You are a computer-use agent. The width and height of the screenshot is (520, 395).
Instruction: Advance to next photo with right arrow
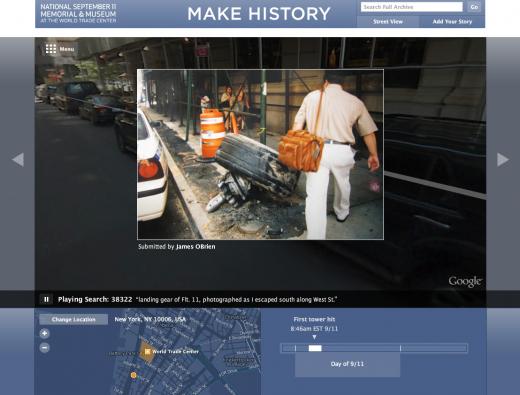pyautogui.click(x=503, y=159)
